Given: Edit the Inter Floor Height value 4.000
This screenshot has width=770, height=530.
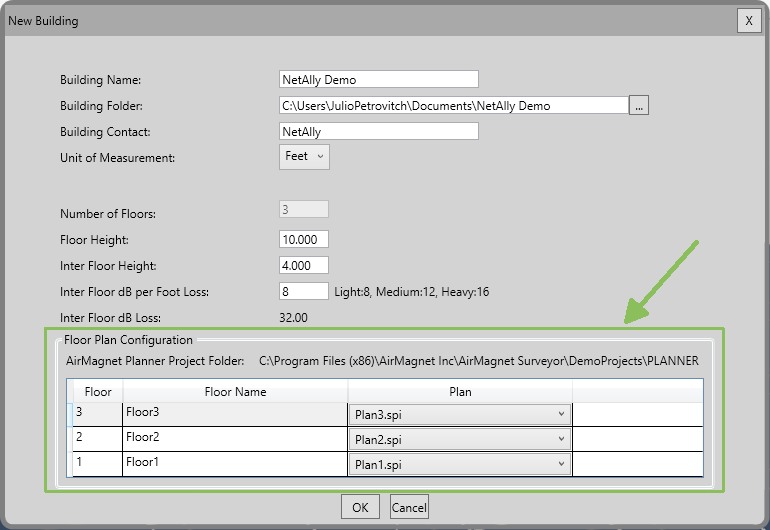Looking at the screenshot, I should pyautogui.click(x=303, y=265).
